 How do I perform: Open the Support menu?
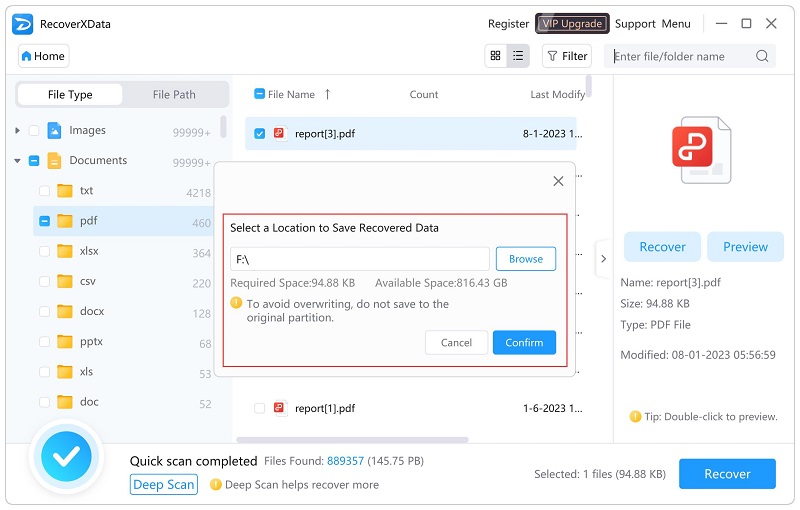635,23
